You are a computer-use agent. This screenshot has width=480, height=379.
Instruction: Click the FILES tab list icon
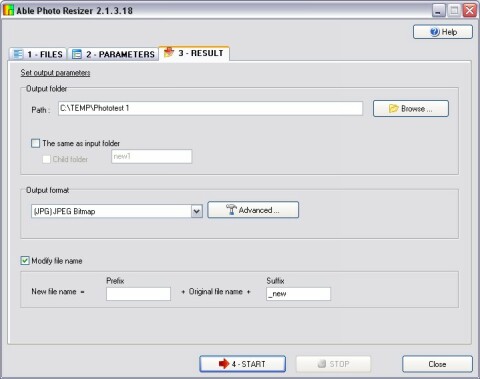(x=18, y=54)
